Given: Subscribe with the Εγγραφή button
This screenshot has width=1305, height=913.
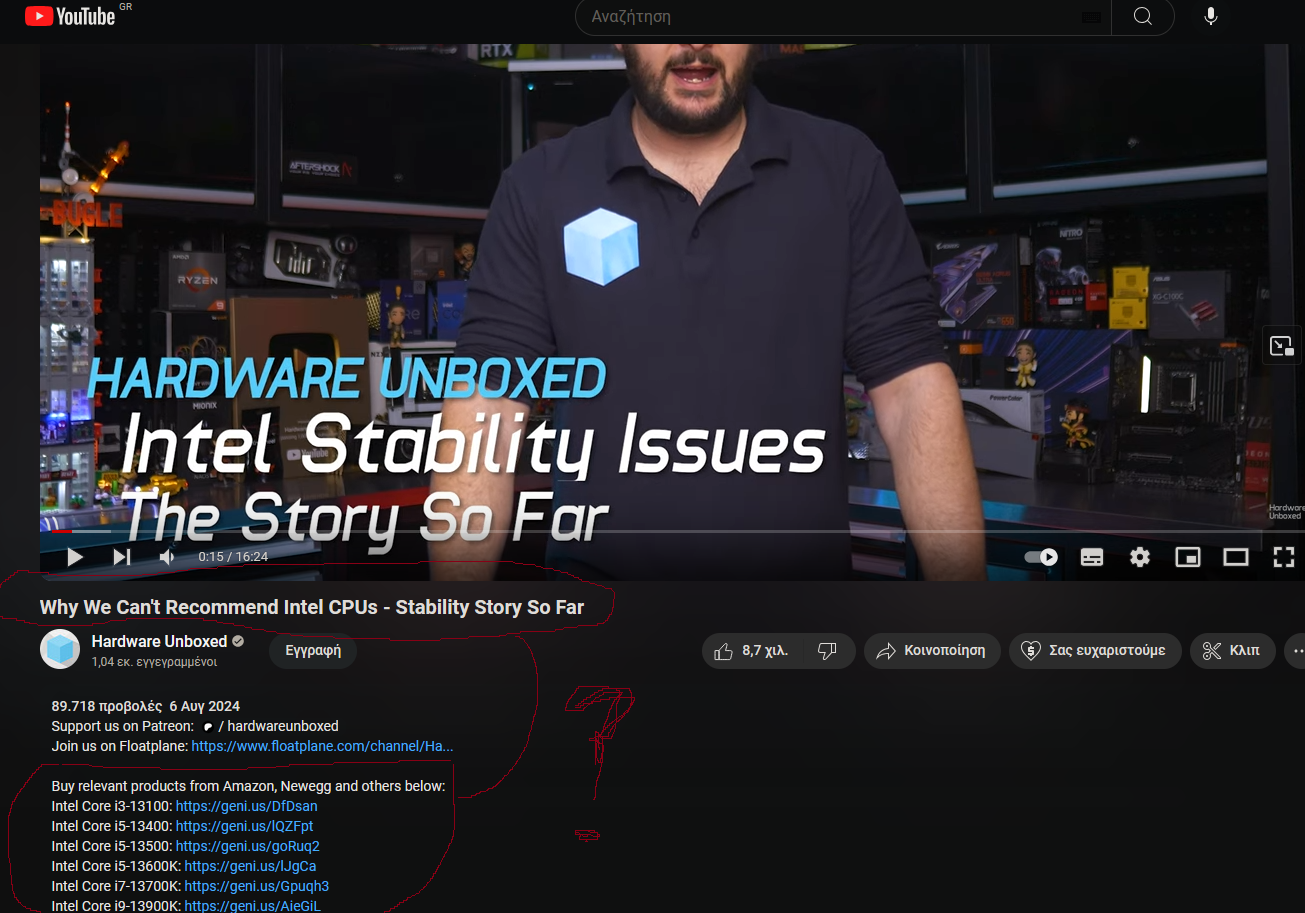Looking at the screenshot, I should [x=313, y=650].
